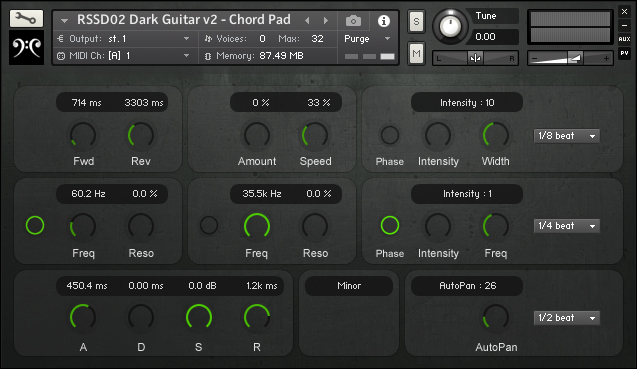Go to previous instrument preset arrow

click(x=307, y=20)
